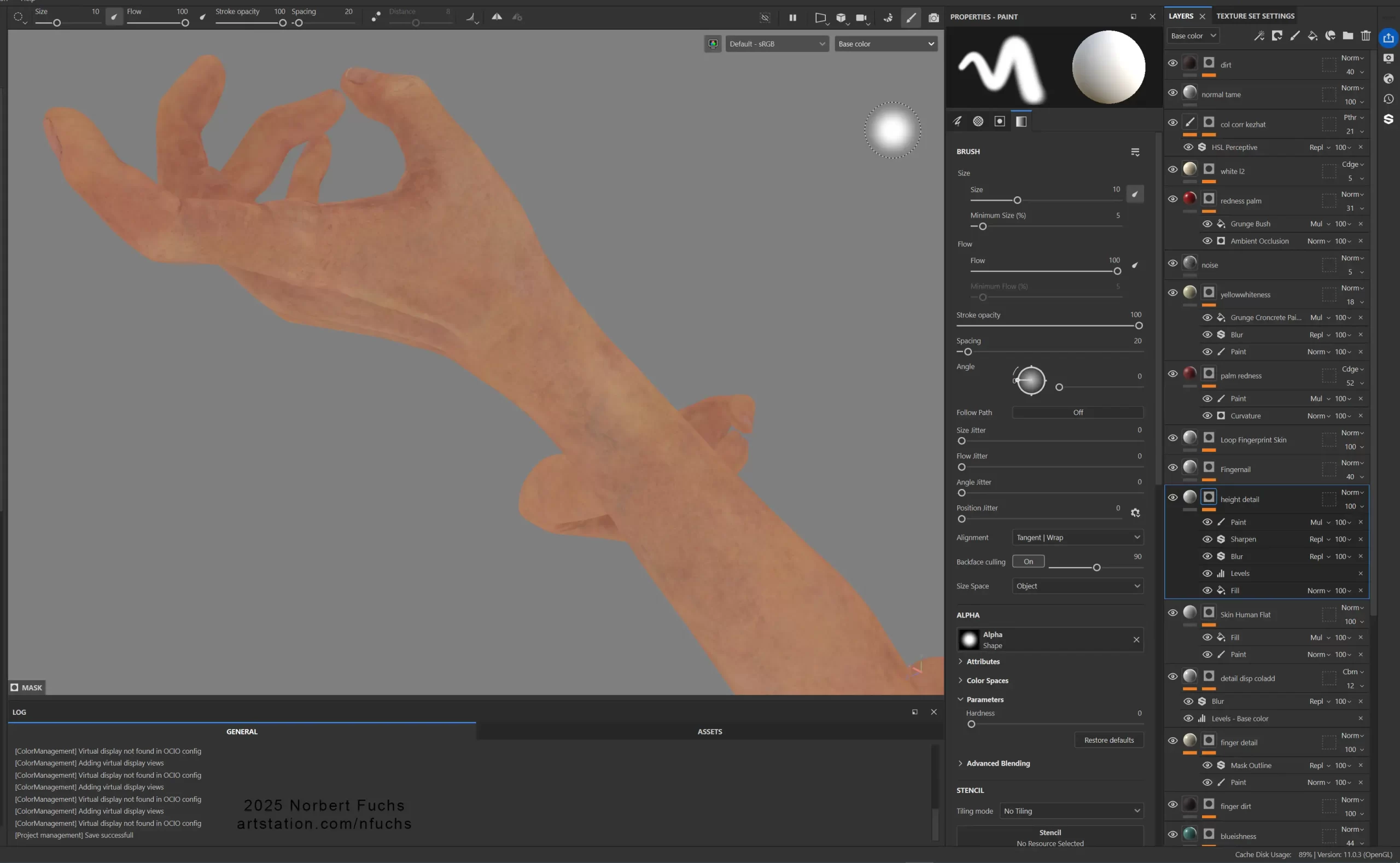Viewport: 1400px width, 863px height.
Task: Delete the selected layer with trash icon
Action: coord(1365,36)
